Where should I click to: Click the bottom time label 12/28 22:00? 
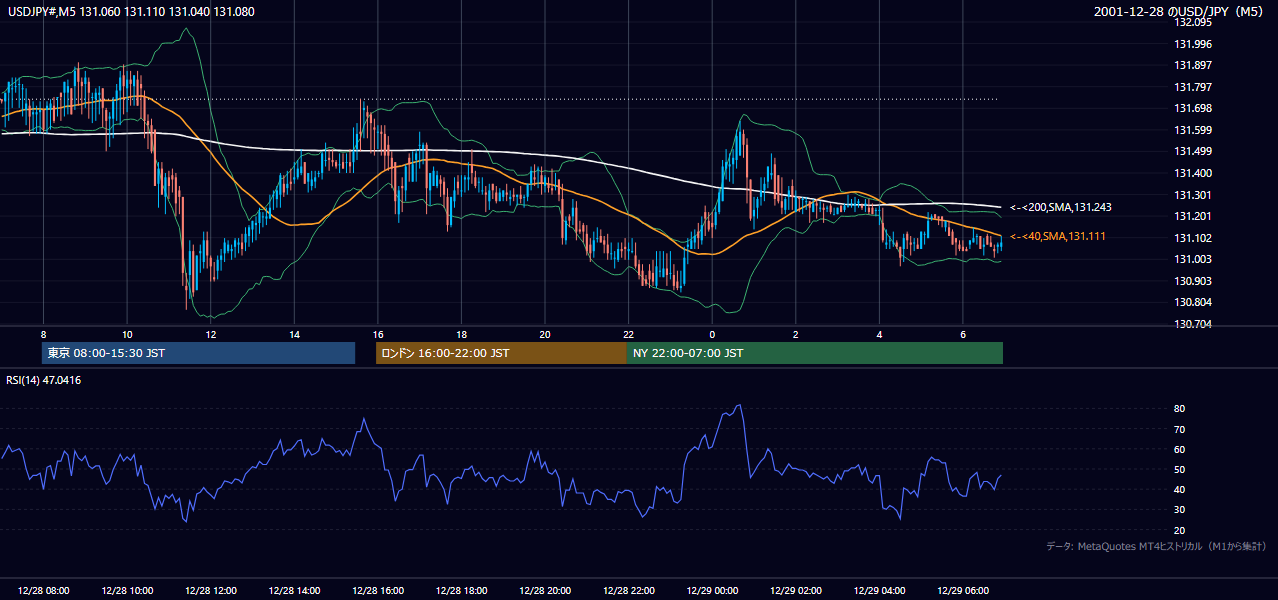(x=628, y=591)
